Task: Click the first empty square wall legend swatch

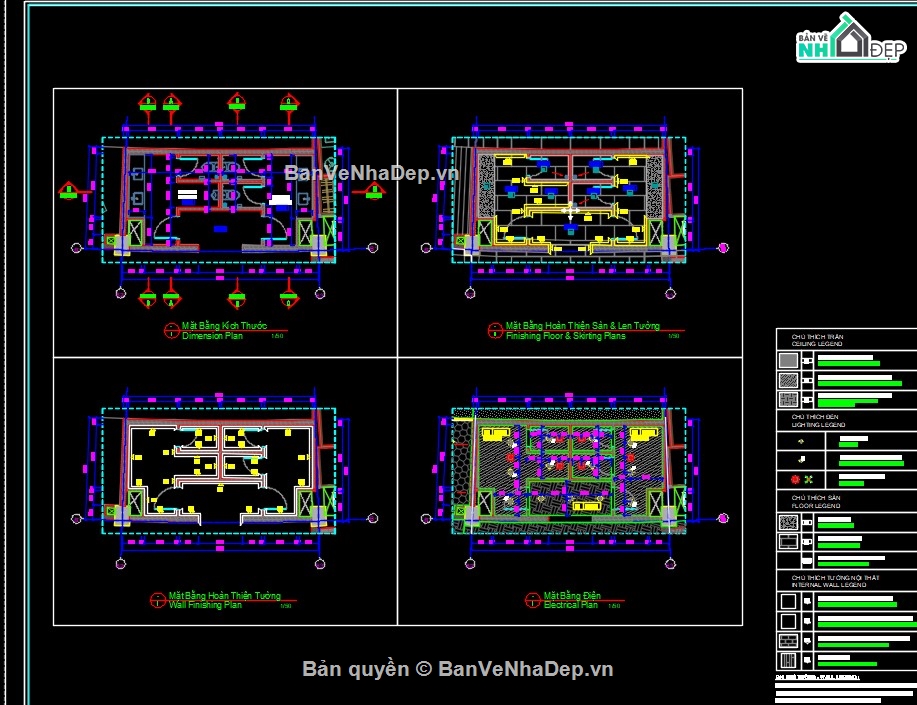Action: click(789, 601)
